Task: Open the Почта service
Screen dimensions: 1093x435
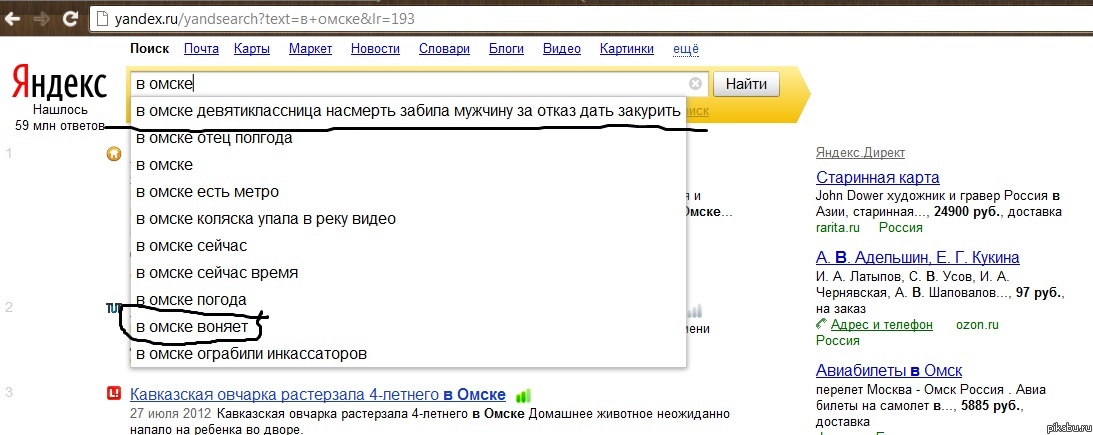Action: click(201, 49)
